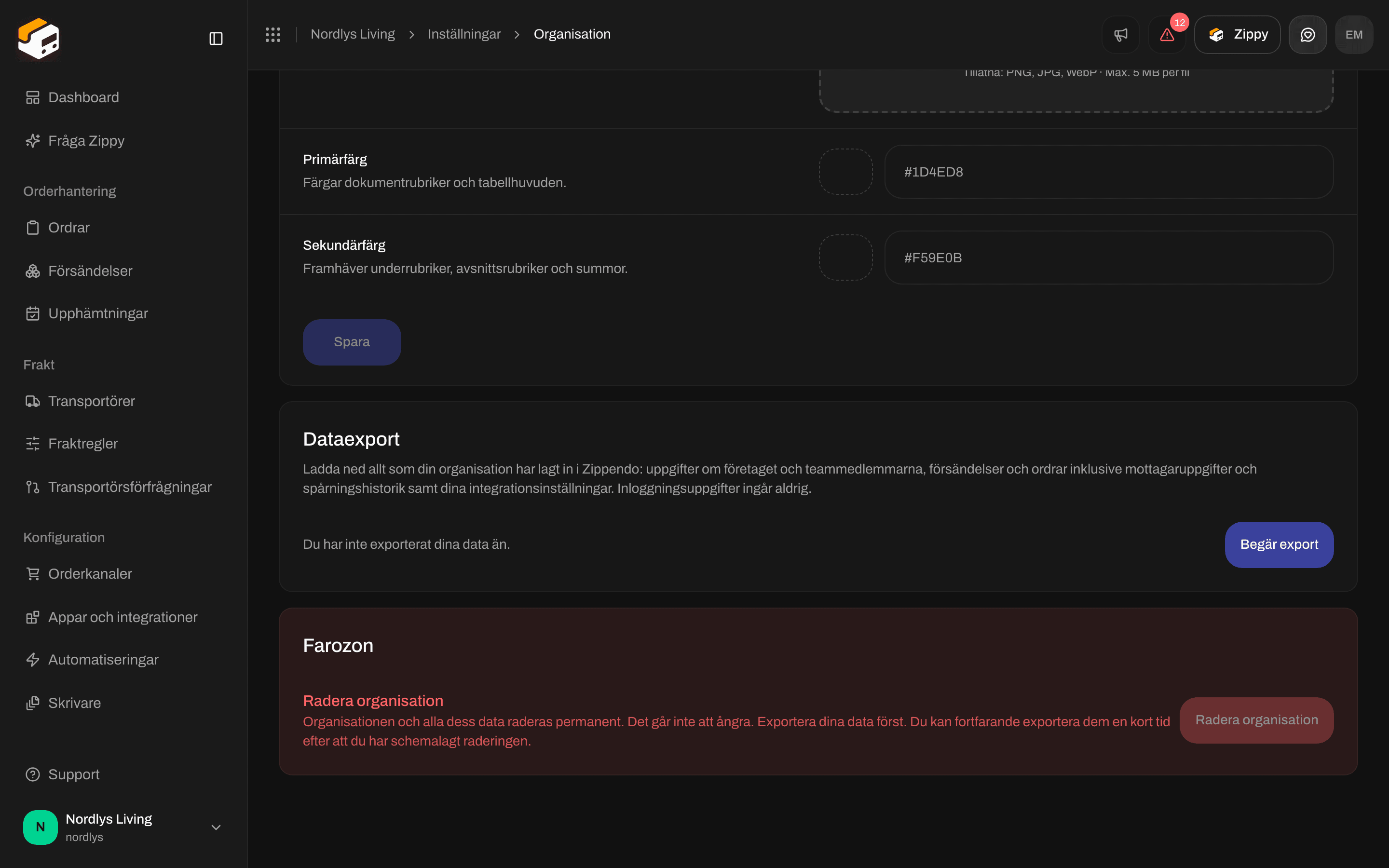Click the Radera organisation button

[x=1256, y=720]
